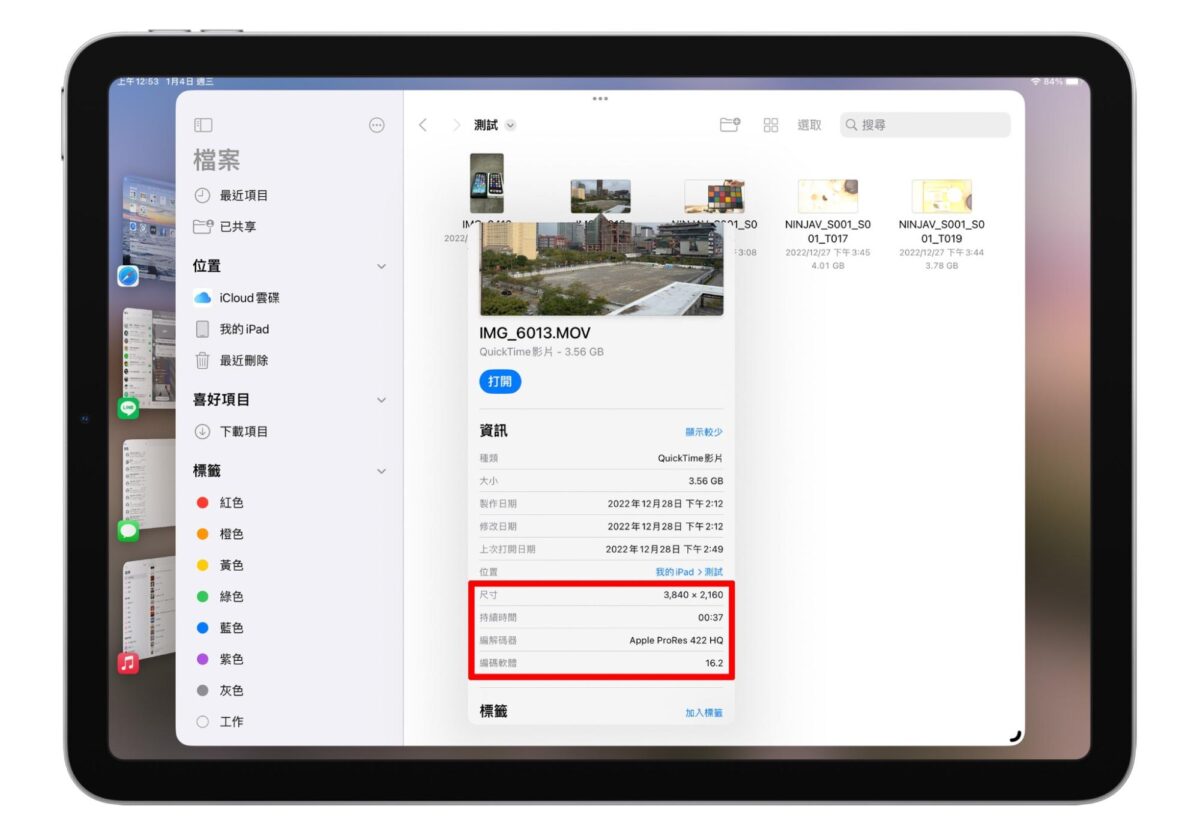Screen dimensions: 1200x836
Task: Click the IMG_6013.MOV preview image
Action: coord(601,269)
